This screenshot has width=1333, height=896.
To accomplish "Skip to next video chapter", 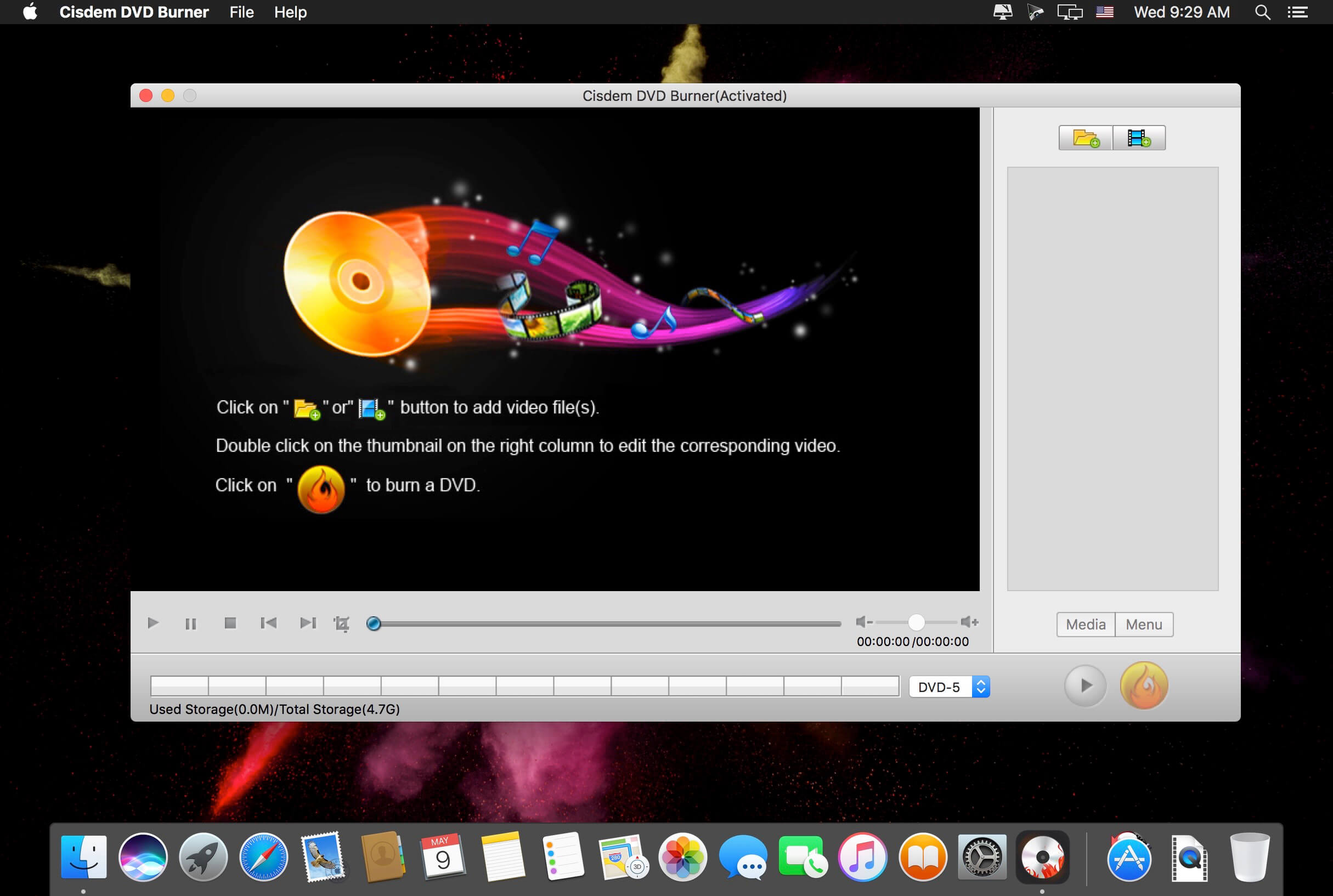I will [308, 623].
